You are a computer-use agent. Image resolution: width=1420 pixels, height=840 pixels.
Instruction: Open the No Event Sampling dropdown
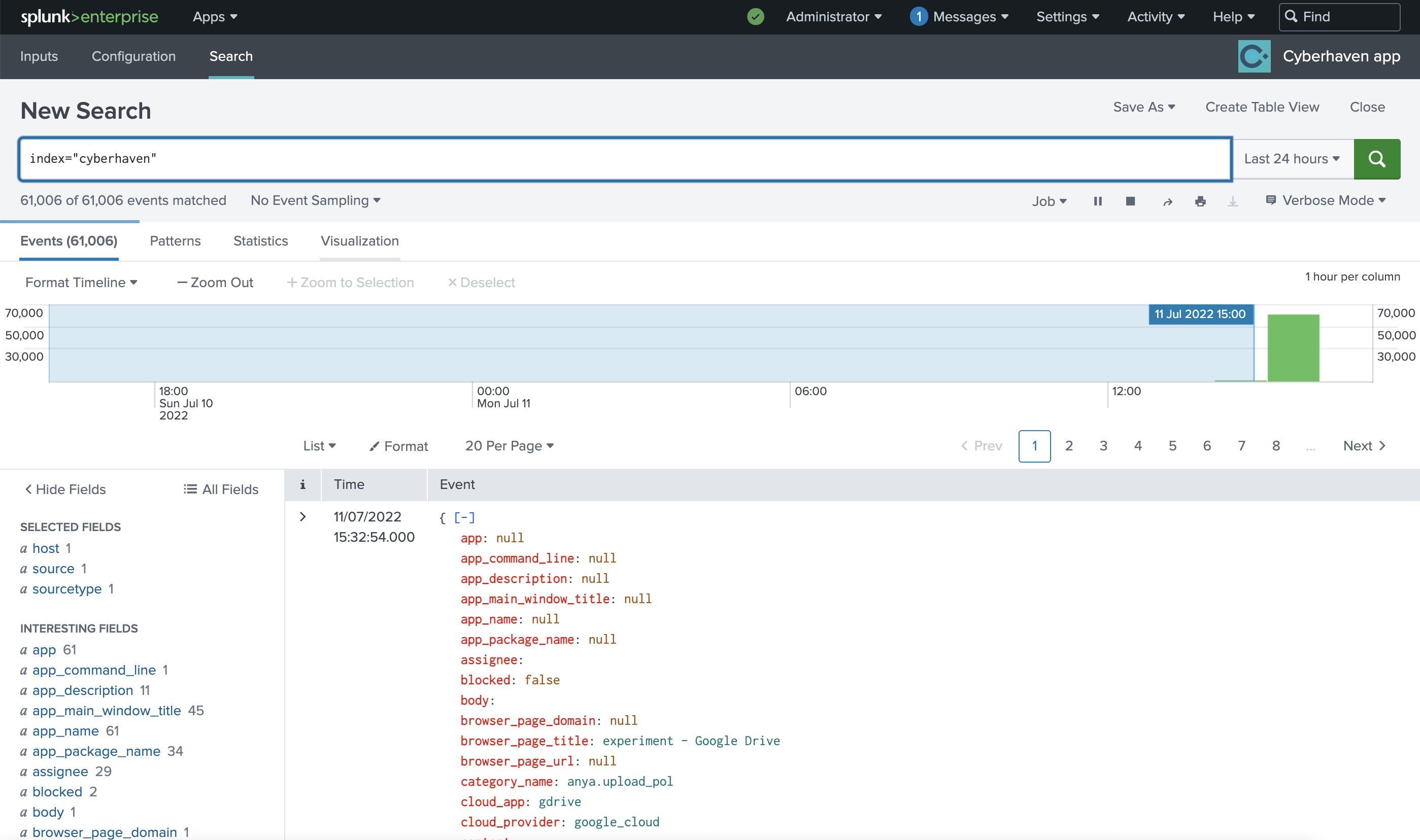pyautogui.click(x=315, y=200)
